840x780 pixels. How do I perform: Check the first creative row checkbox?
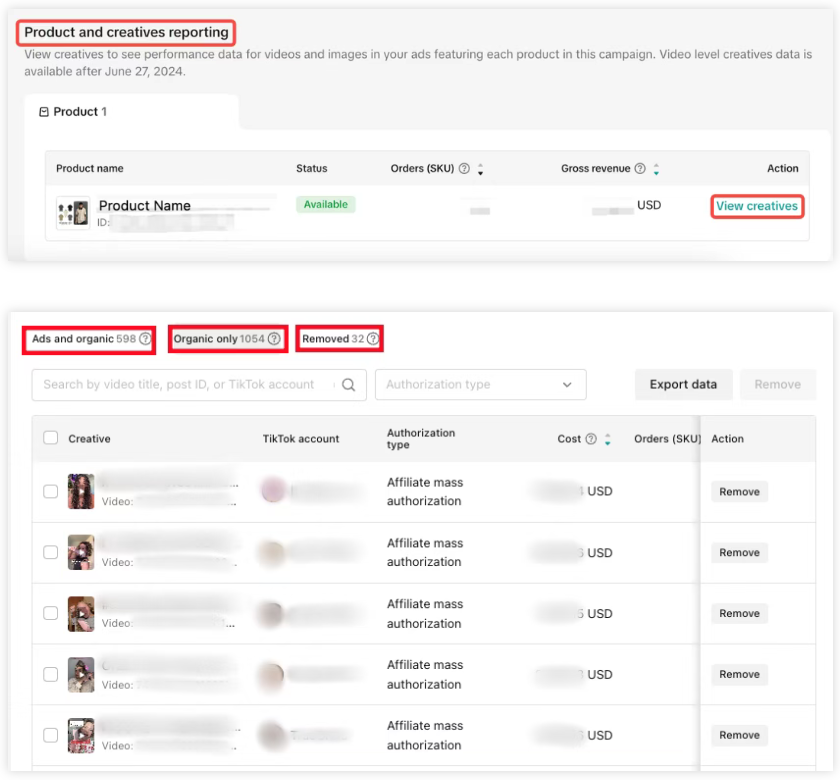click(51, 492)
